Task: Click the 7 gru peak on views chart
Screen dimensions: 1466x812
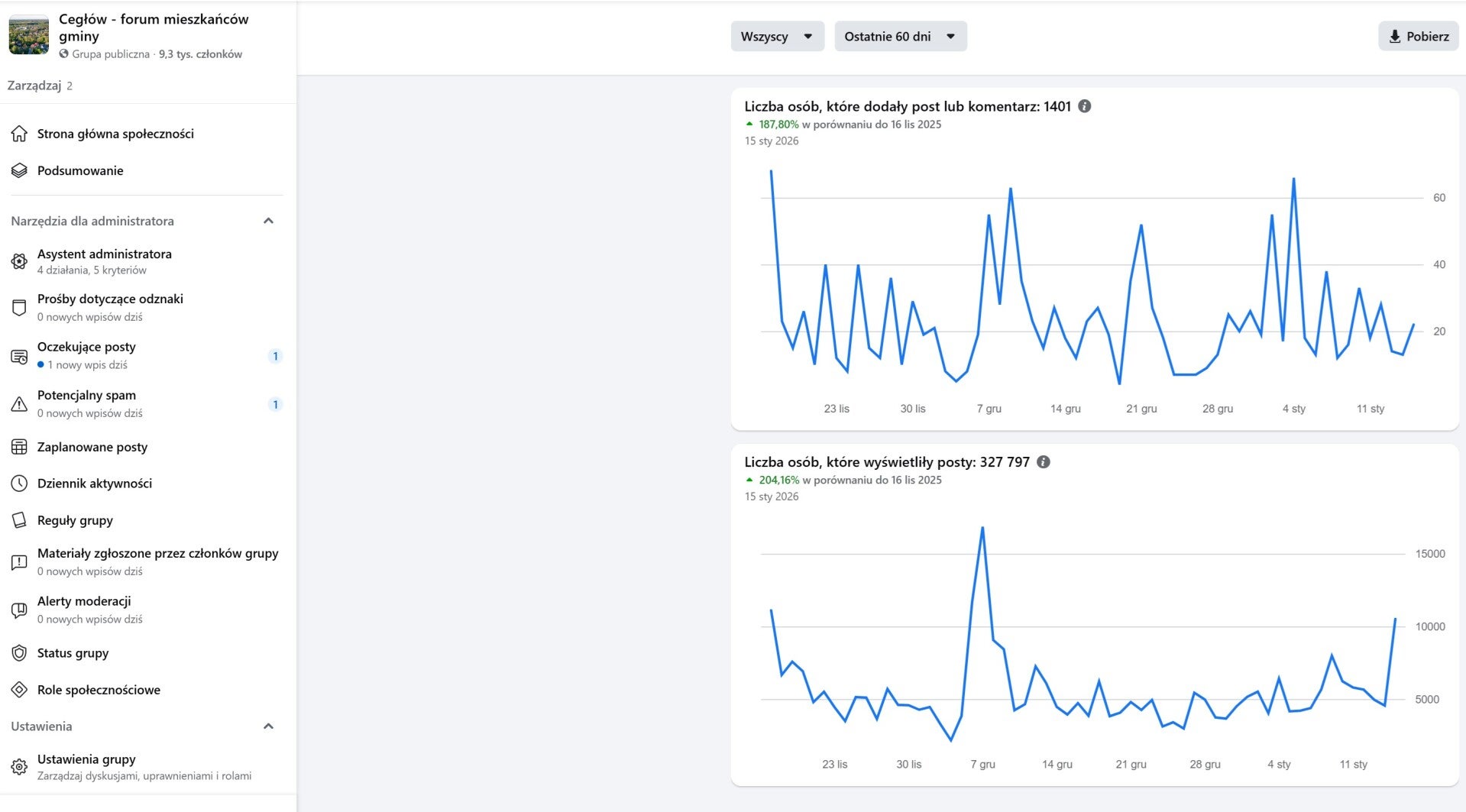Action: [x=982, y=528]
